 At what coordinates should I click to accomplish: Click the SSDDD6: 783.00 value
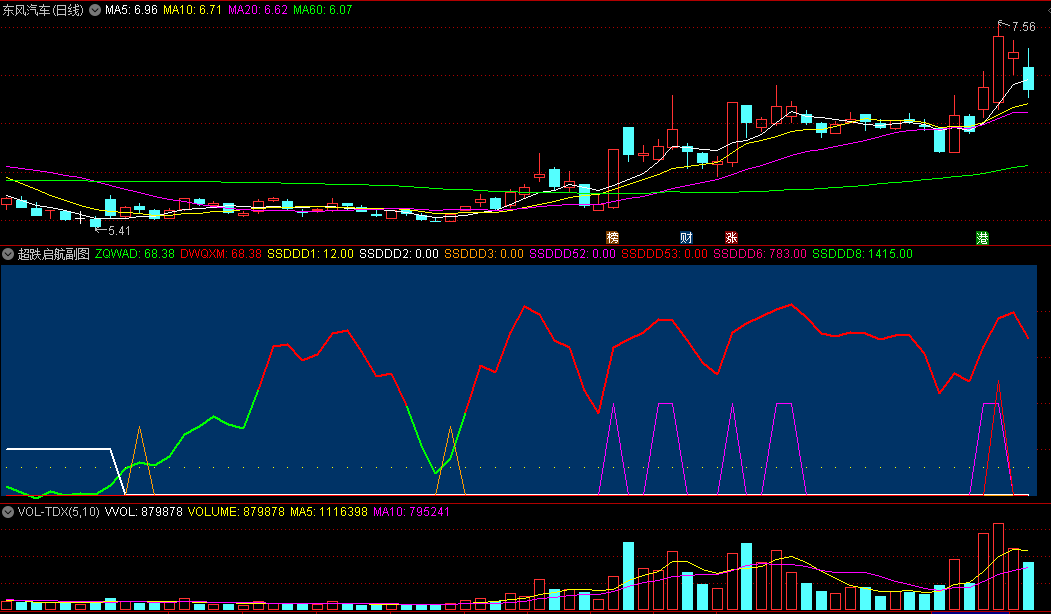pos(760,254)
